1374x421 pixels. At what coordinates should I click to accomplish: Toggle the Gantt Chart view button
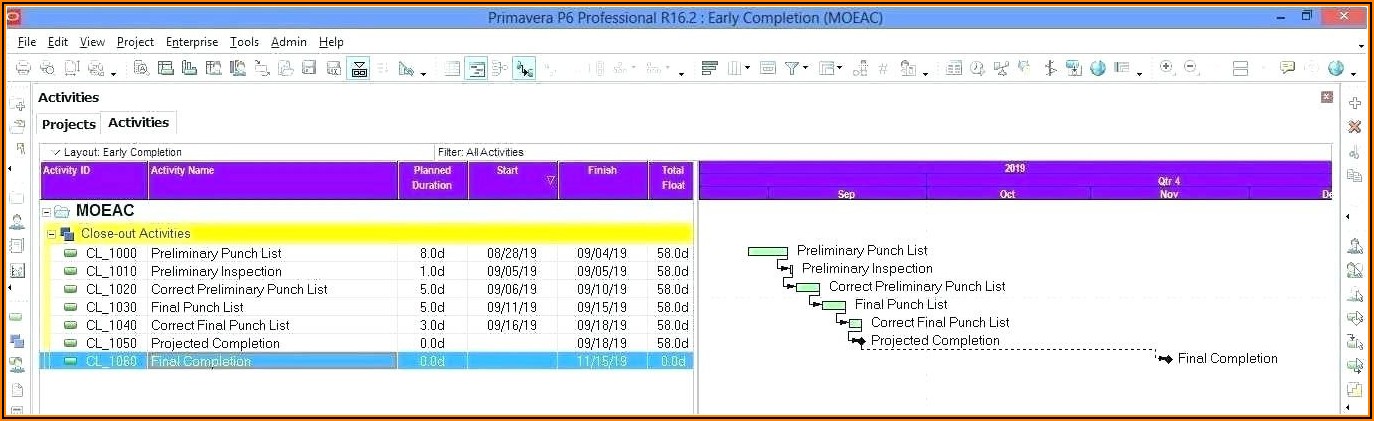(x=477, y=69)
